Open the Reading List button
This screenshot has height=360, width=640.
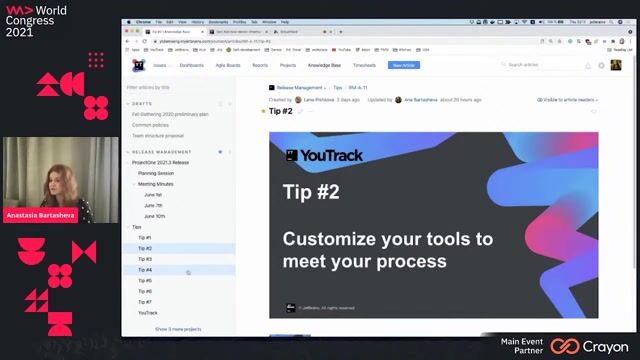tap(620, 50)
